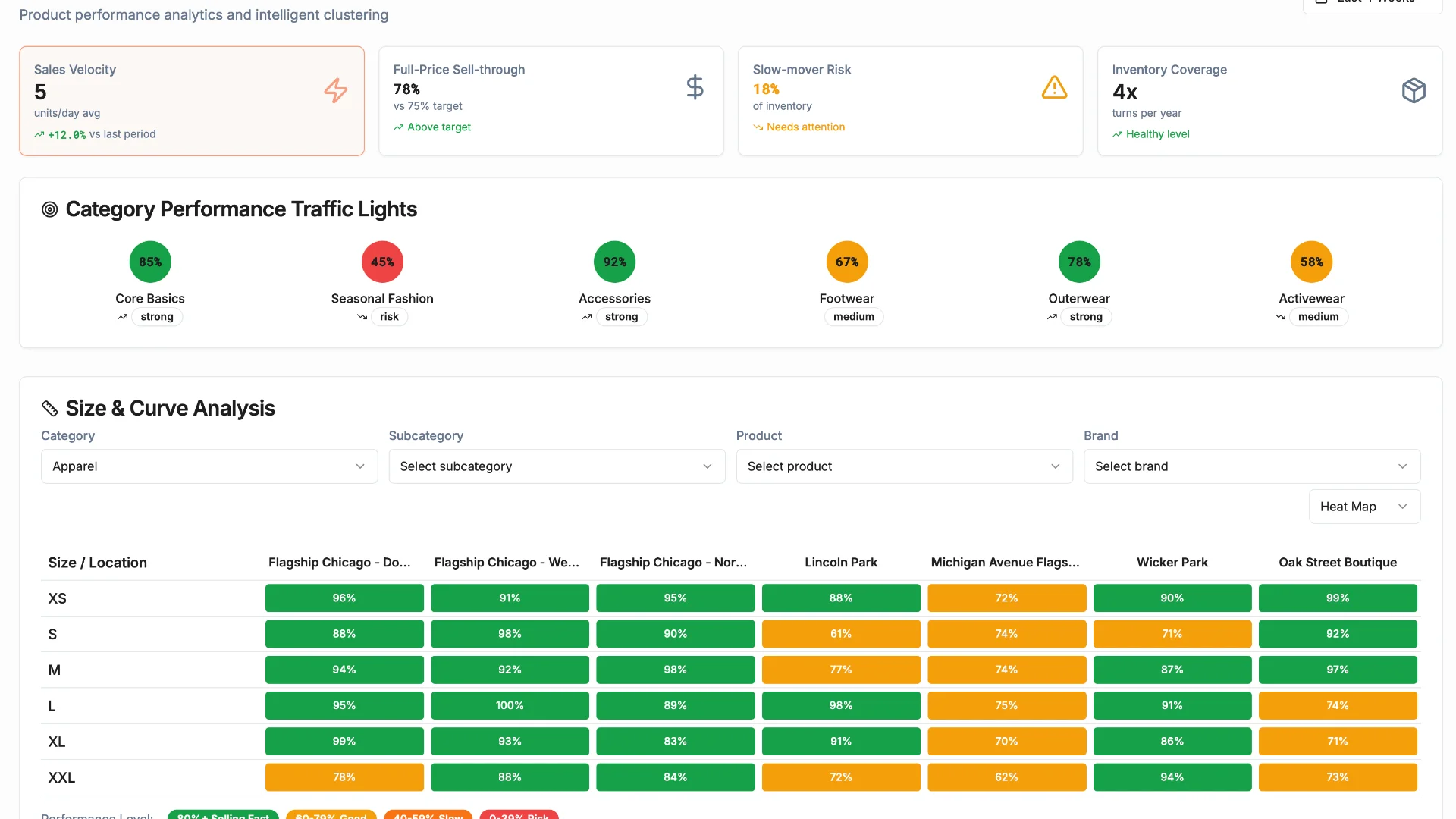The image size is (1456, 819).
Task: Open the Heat Map view dropdown
Action: 1363,506
